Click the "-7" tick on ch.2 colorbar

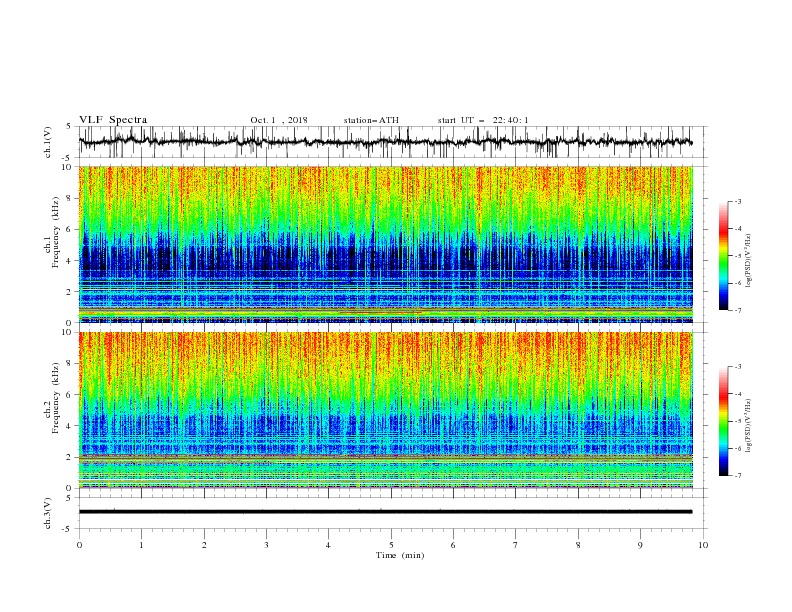[738, 476]
